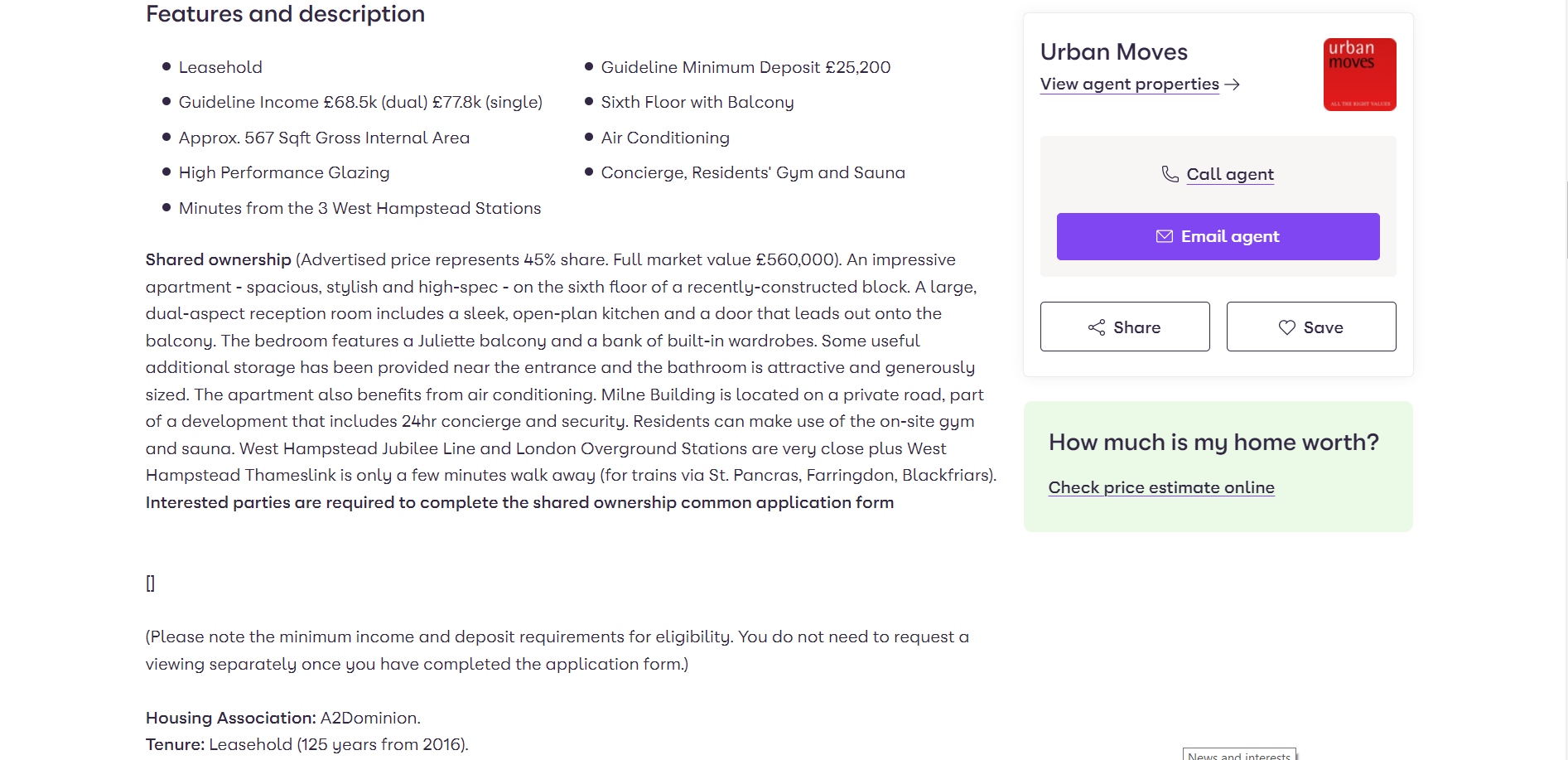Click the arrow icon beside View agent properties
The image size is (1568, 760).
(x=1232, y=85)
